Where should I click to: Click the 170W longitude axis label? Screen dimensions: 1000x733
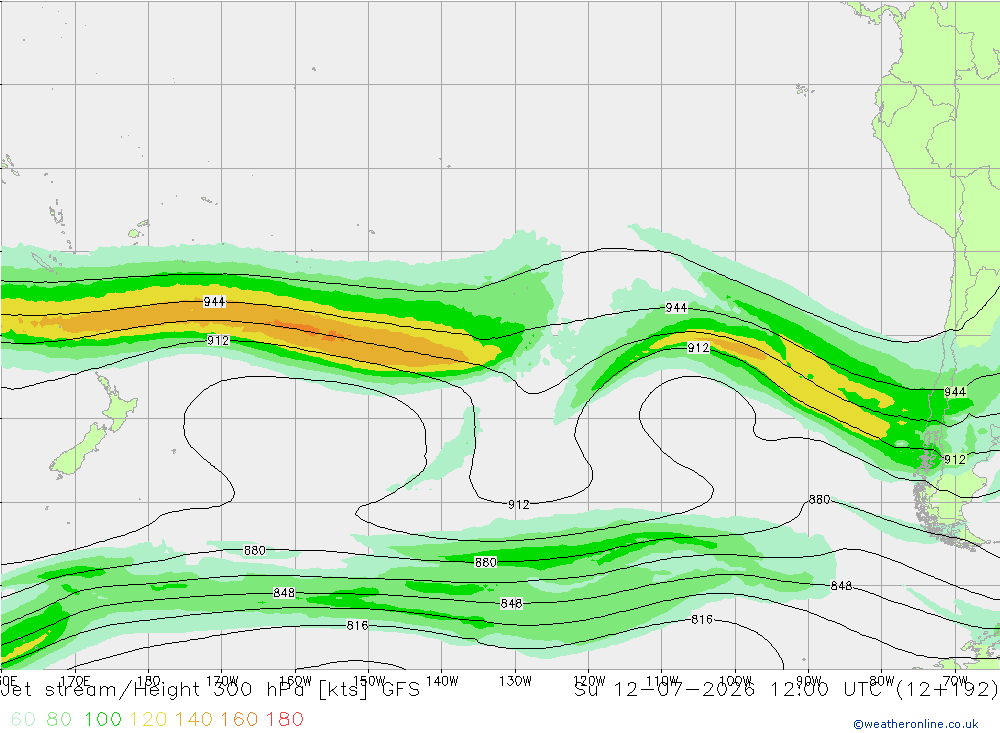222,681
